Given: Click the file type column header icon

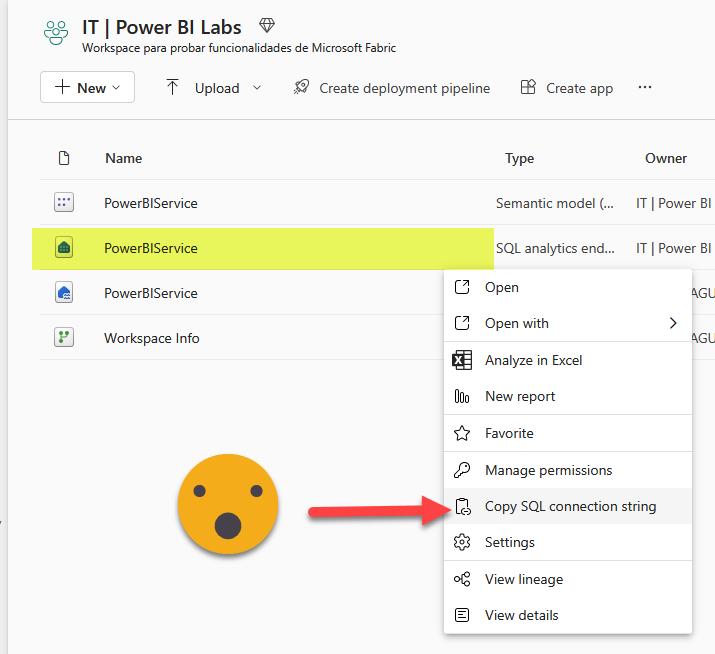Looking at the screenshot, I should pyautogui.click(x=64, y=158).
